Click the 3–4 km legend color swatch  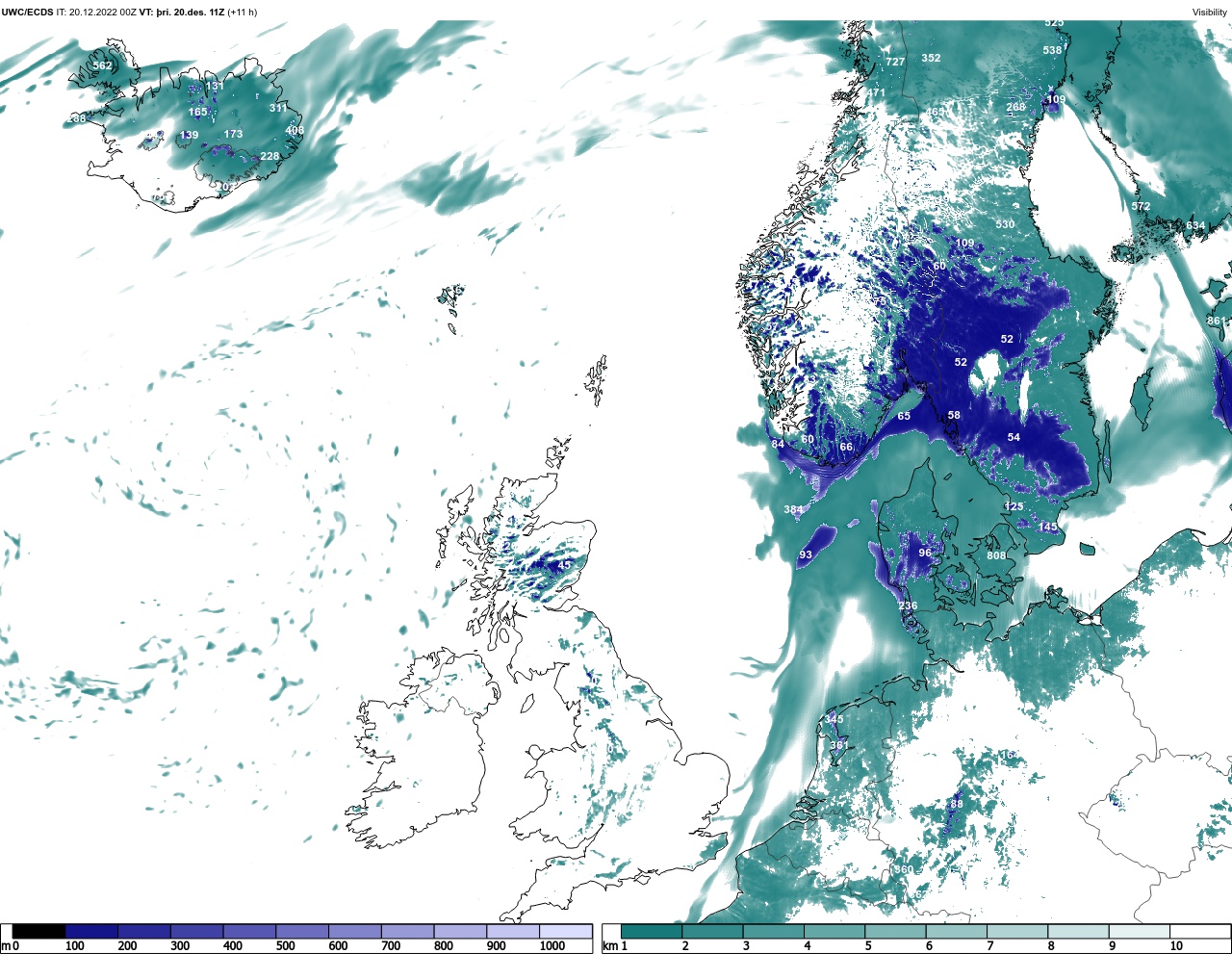click(x=773, y=931)
